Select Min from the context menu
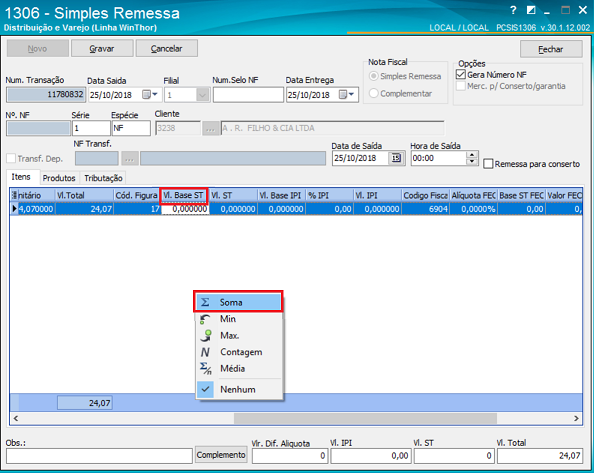 click(238, 319)
